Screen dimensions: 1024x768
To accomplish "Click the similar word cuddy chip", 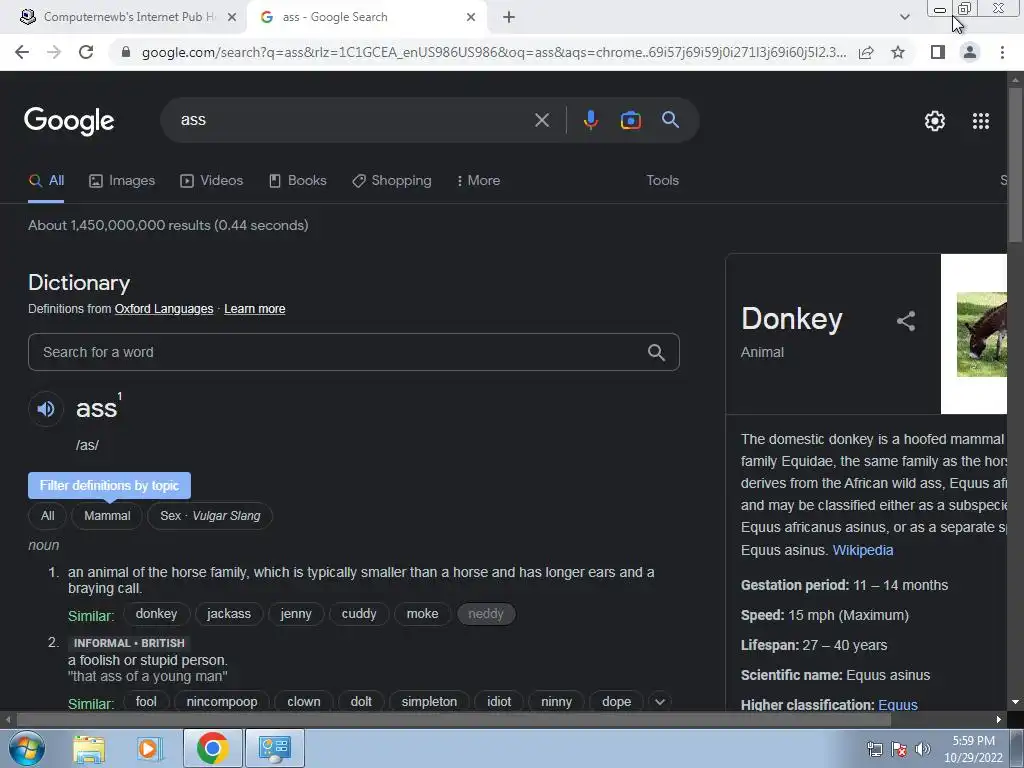I will (x=359, y=614).
